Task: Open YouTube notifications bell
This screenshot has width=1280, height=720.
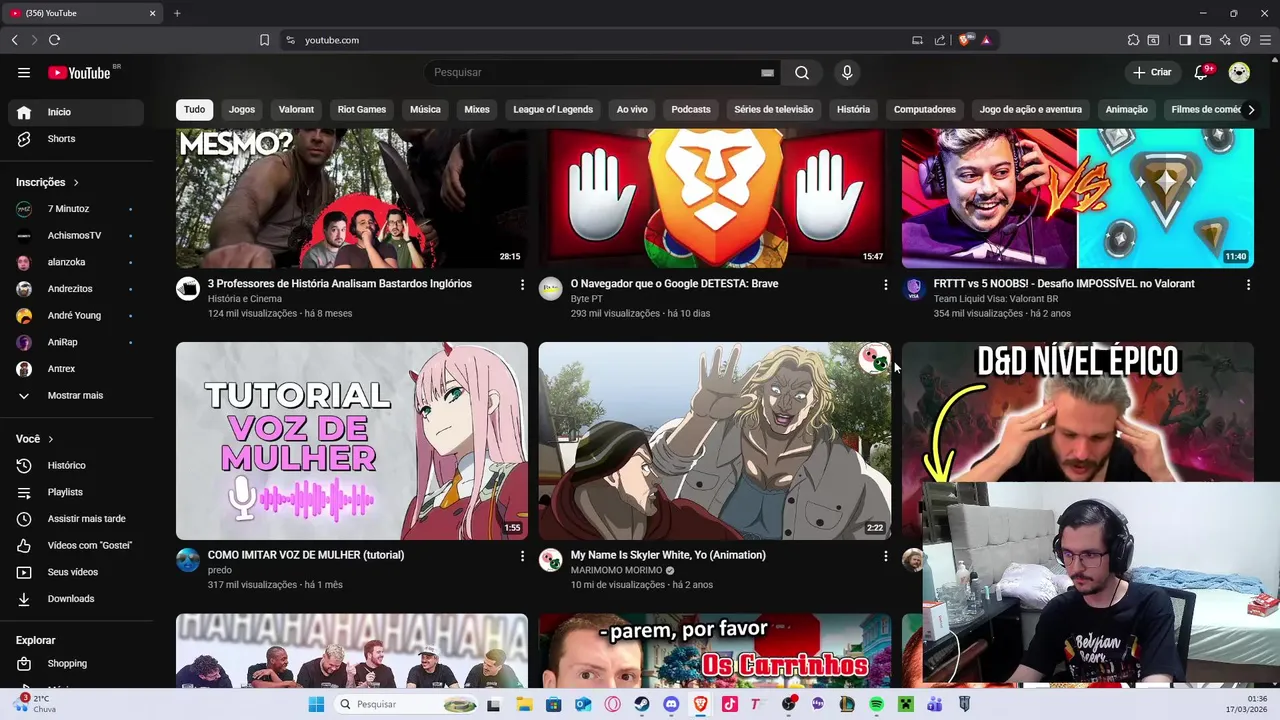Action: click(1202, 72)
